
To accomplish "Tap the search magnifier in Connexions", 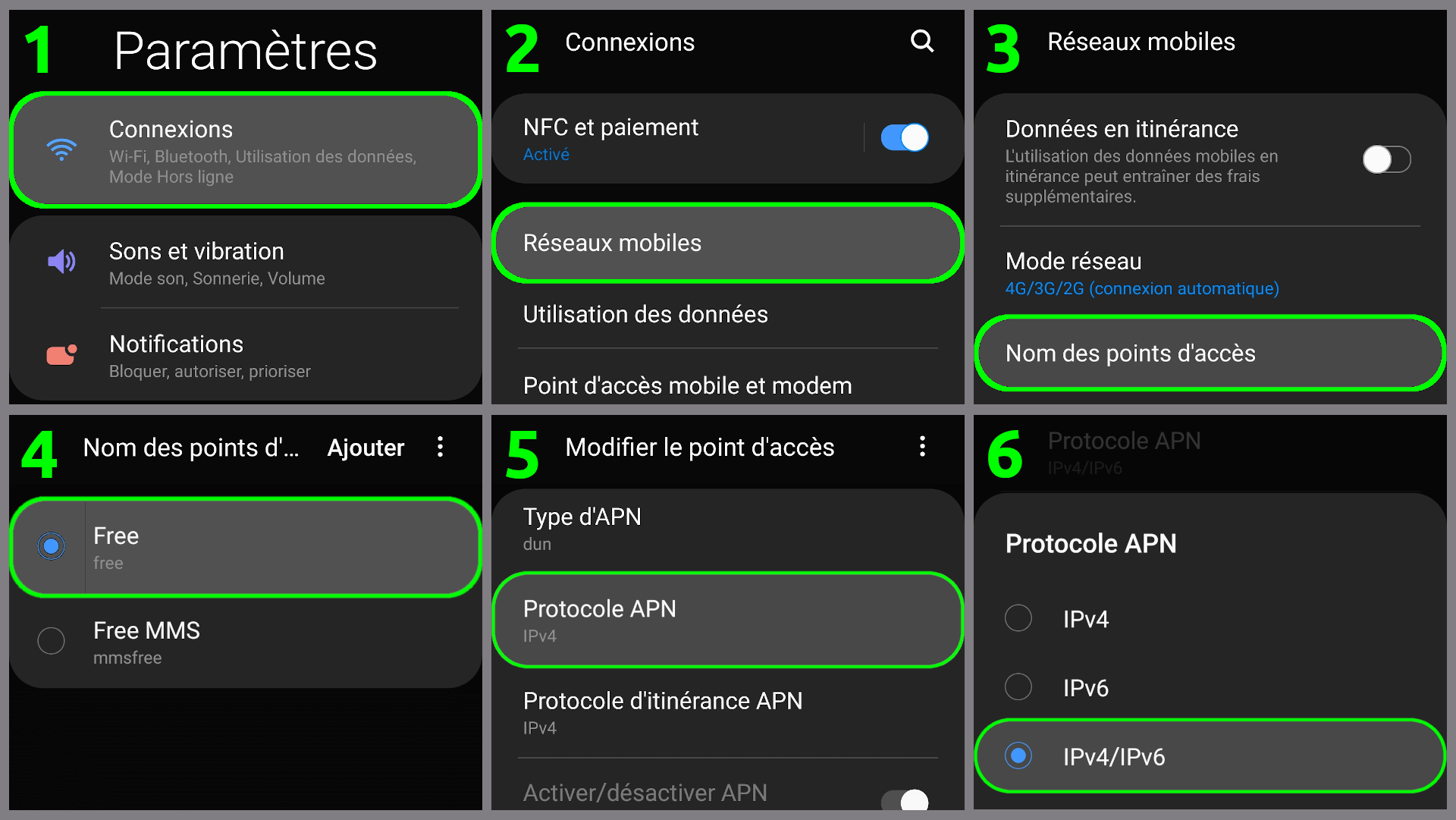I will pyautogui.click(x=921, y=41).
